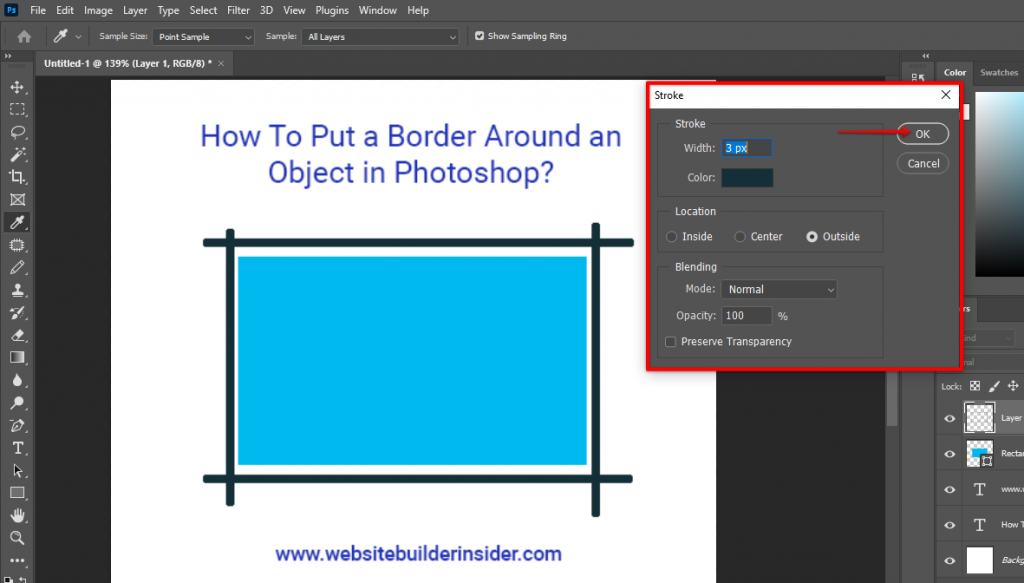Screen dimensions: 1024x583
Task: Open the blending Mode dropdown
Action: [x=778, y=288]
